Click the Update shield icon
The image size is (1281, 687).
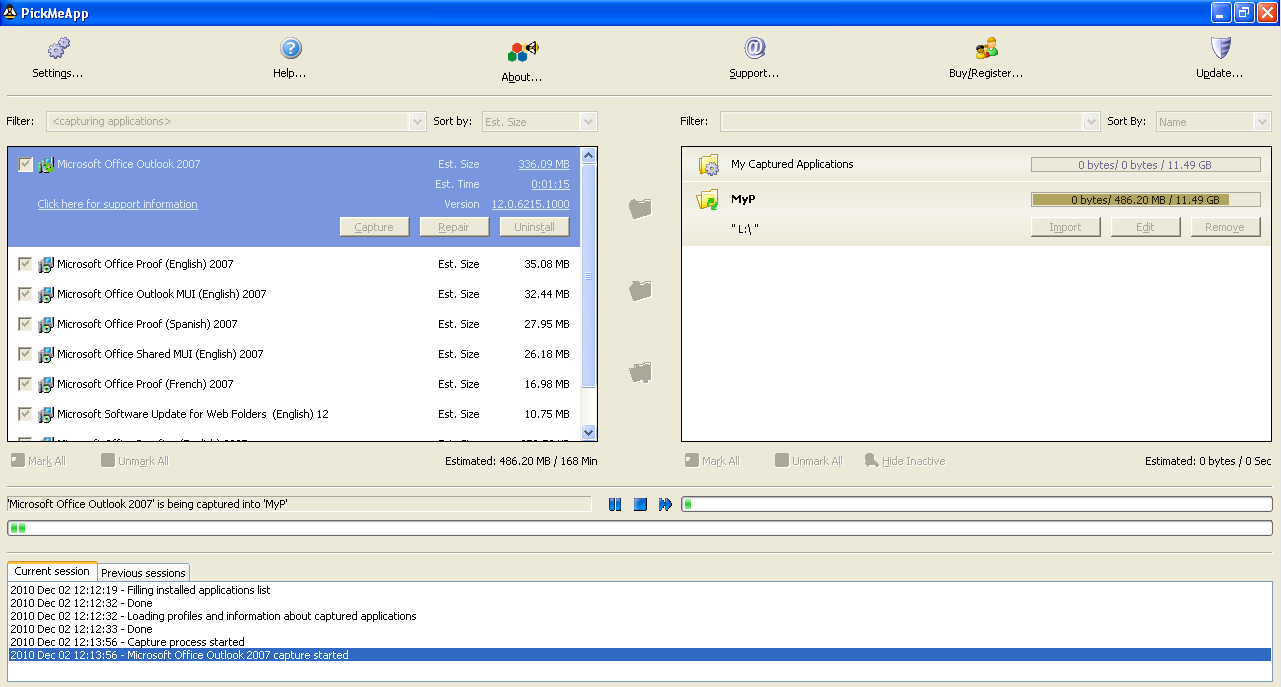click(x=1220, y=48)
